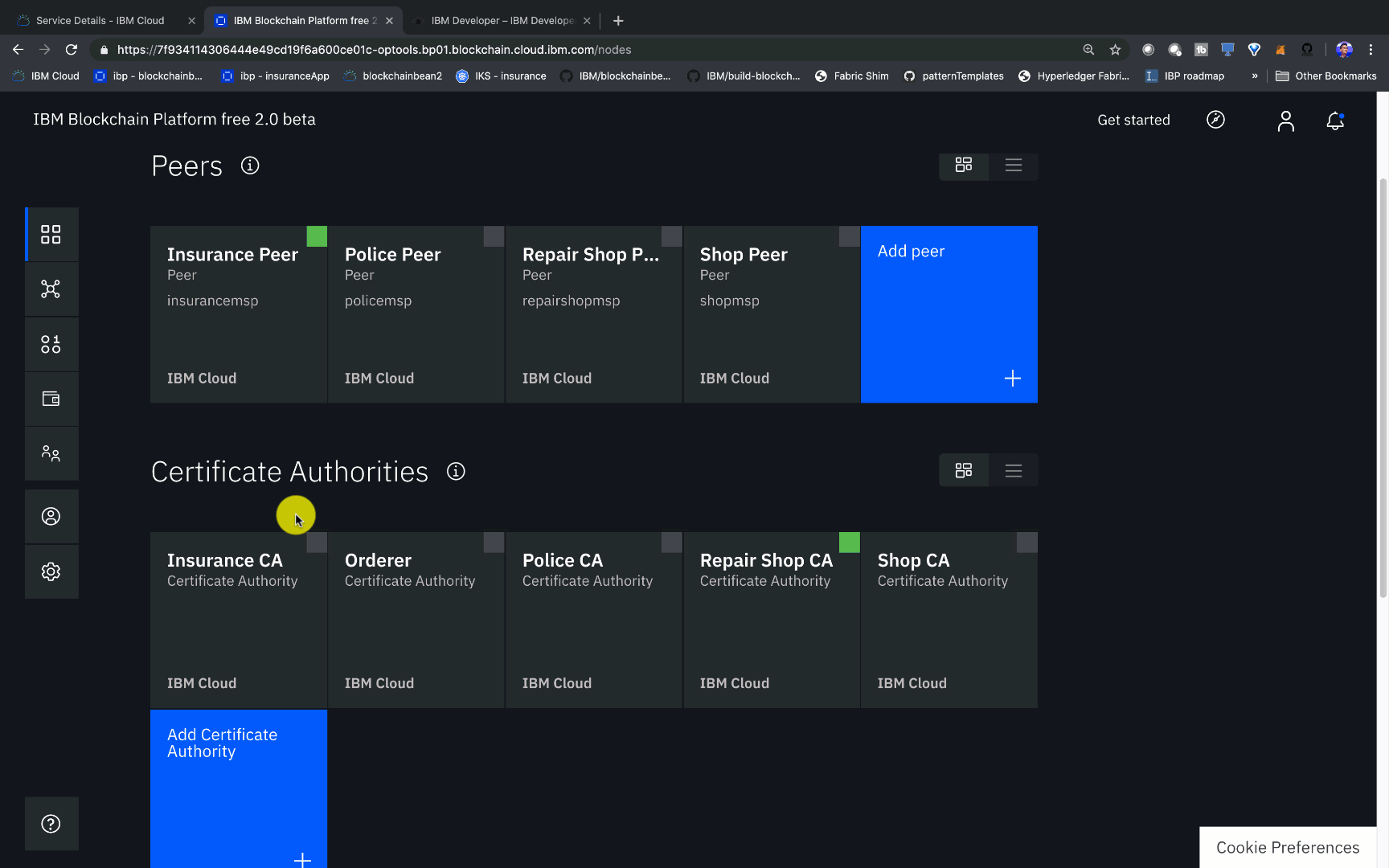1389x868 pixels.
Task: Click the Get started link
Action: [1133, 120]
